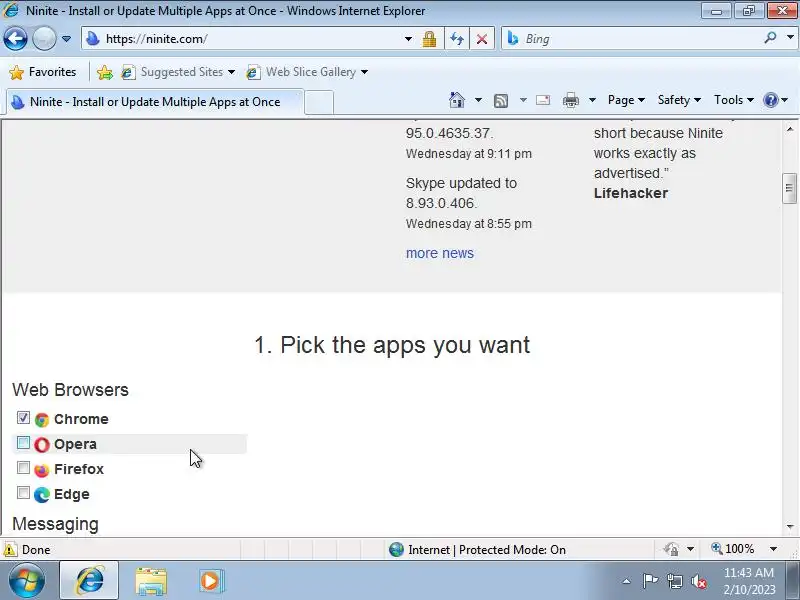Click the 'Skype updated to' news text
The height and width of the screenshot is (600, 800).
tap(461, 183)
